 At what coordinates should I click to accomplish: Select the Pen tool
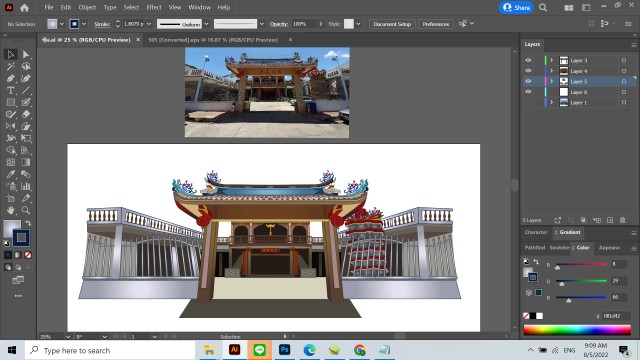click(11, 78)
